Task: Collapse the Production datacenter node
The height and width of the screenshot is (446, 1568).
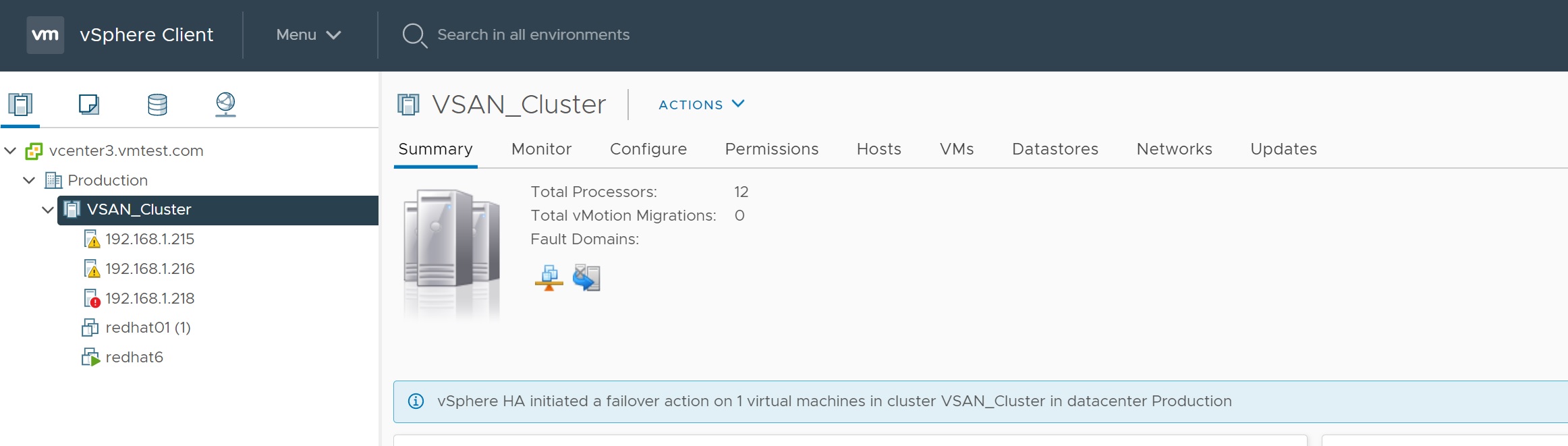Action: [29, 180]
